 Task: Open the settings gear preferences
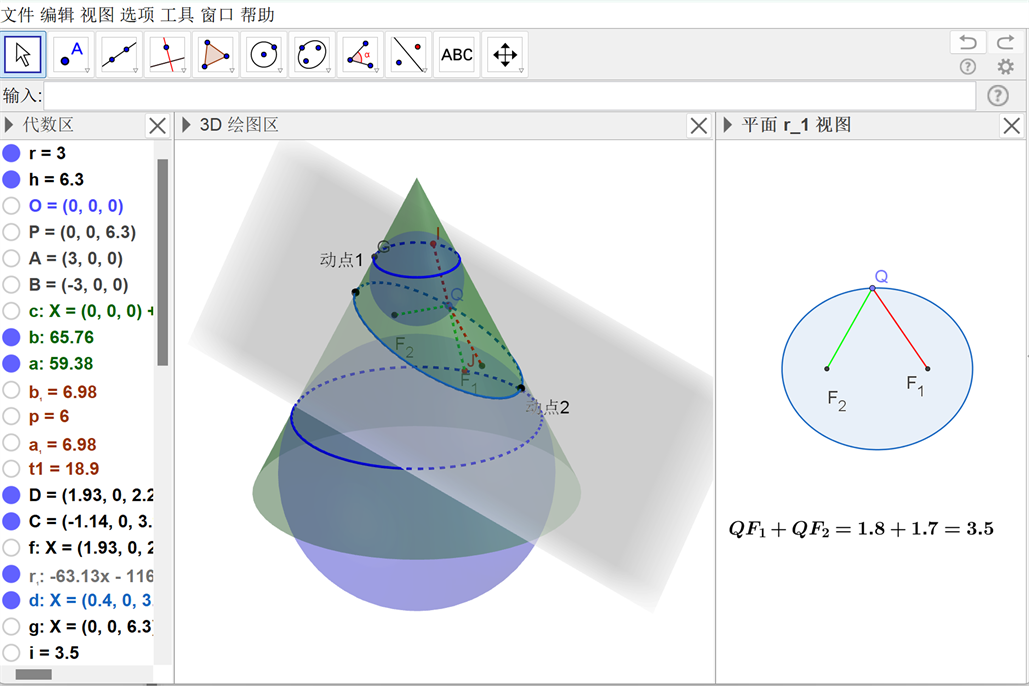click(1005, 67)
